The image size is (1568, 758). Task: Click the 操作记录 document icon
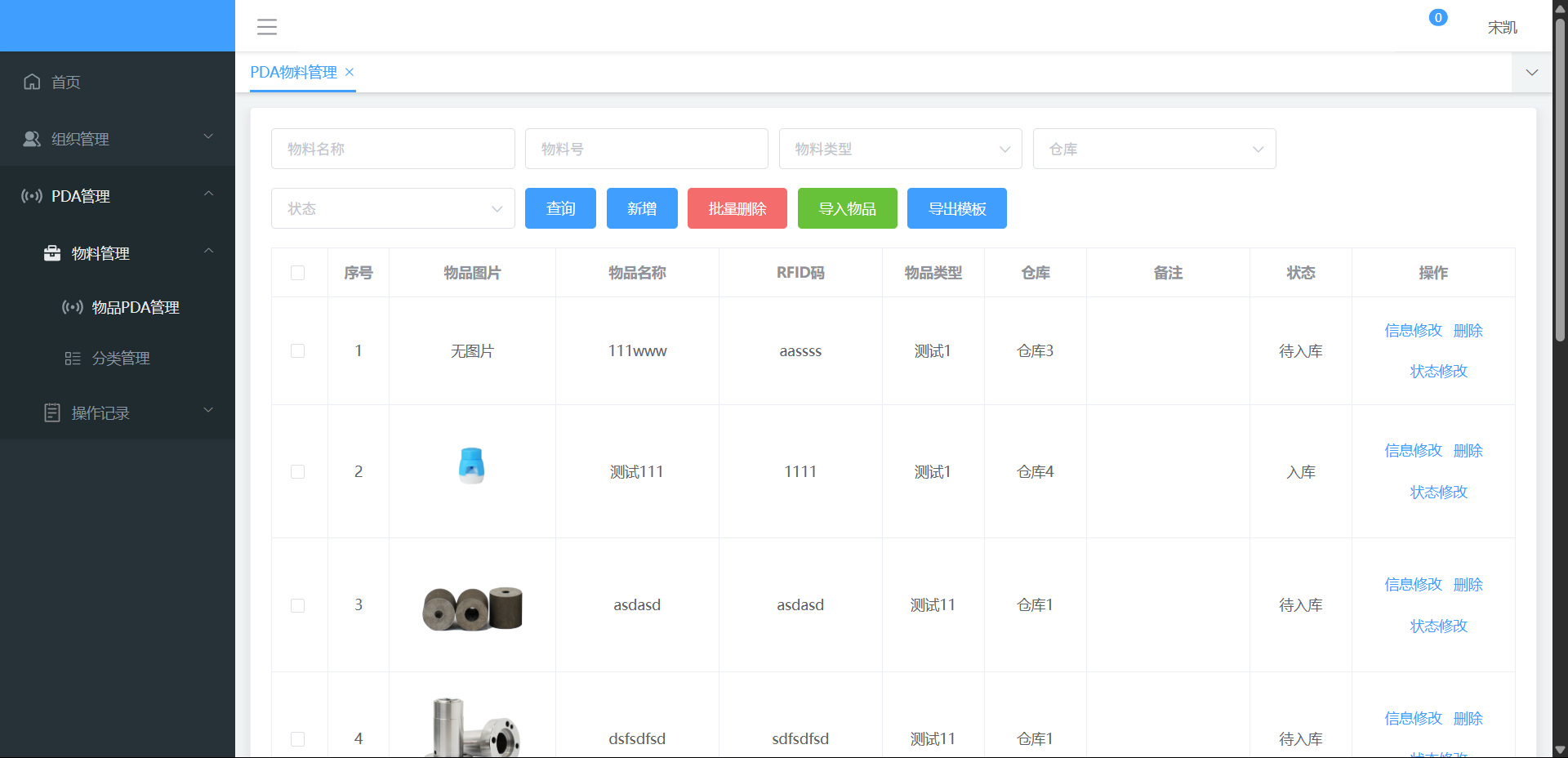click(x=52, y=412)
